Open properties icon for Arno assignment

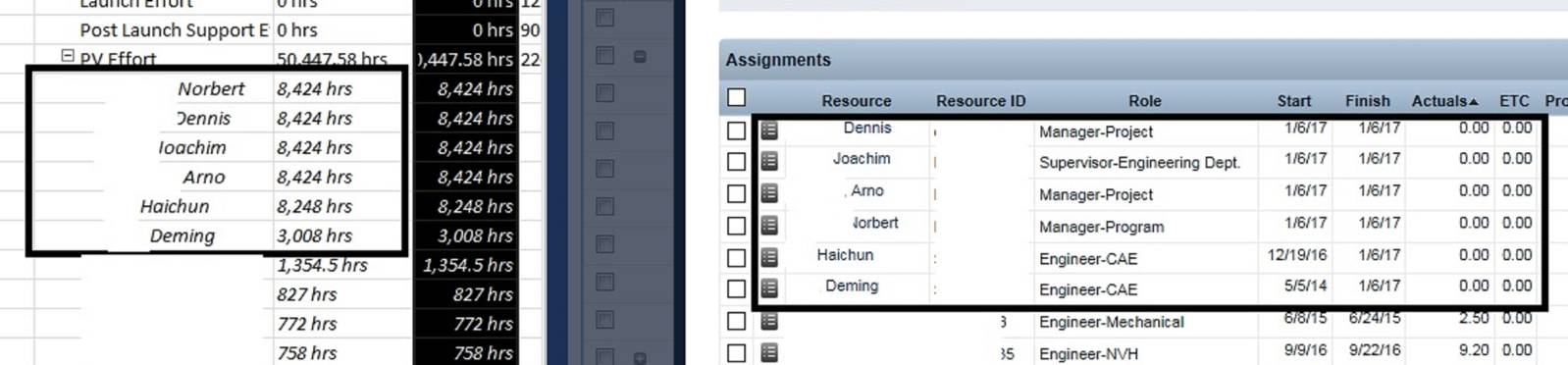tap(769, 193)
